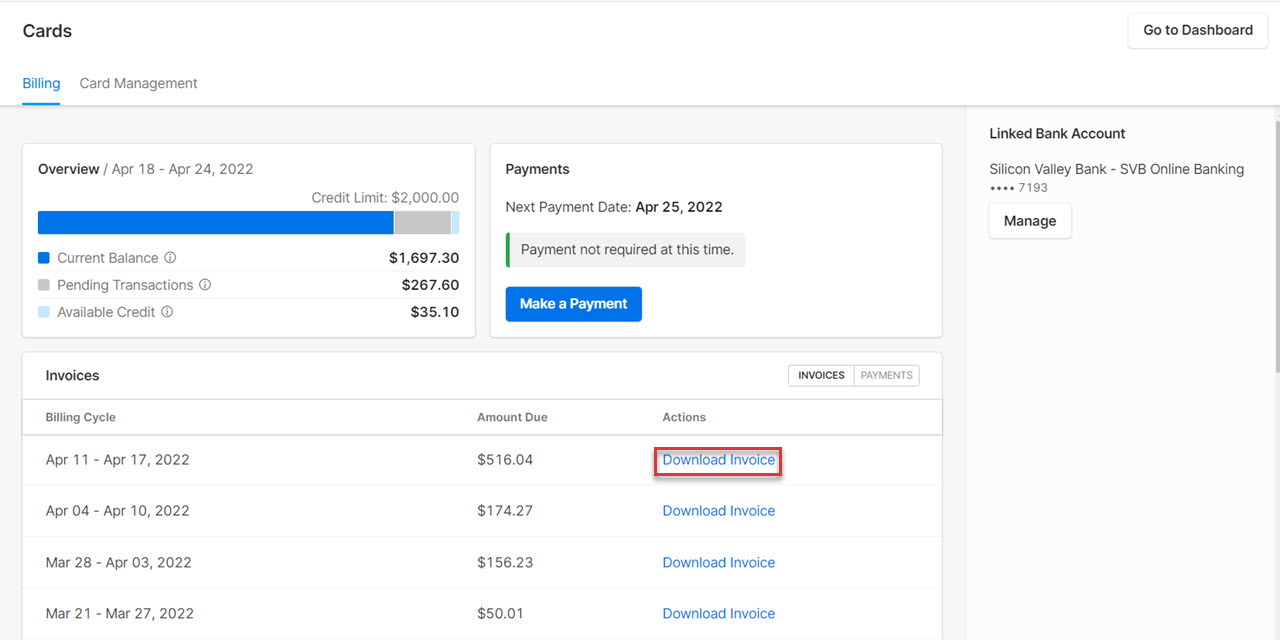Click the Credit Limit: $2,000.00 text

click(385, 198)
